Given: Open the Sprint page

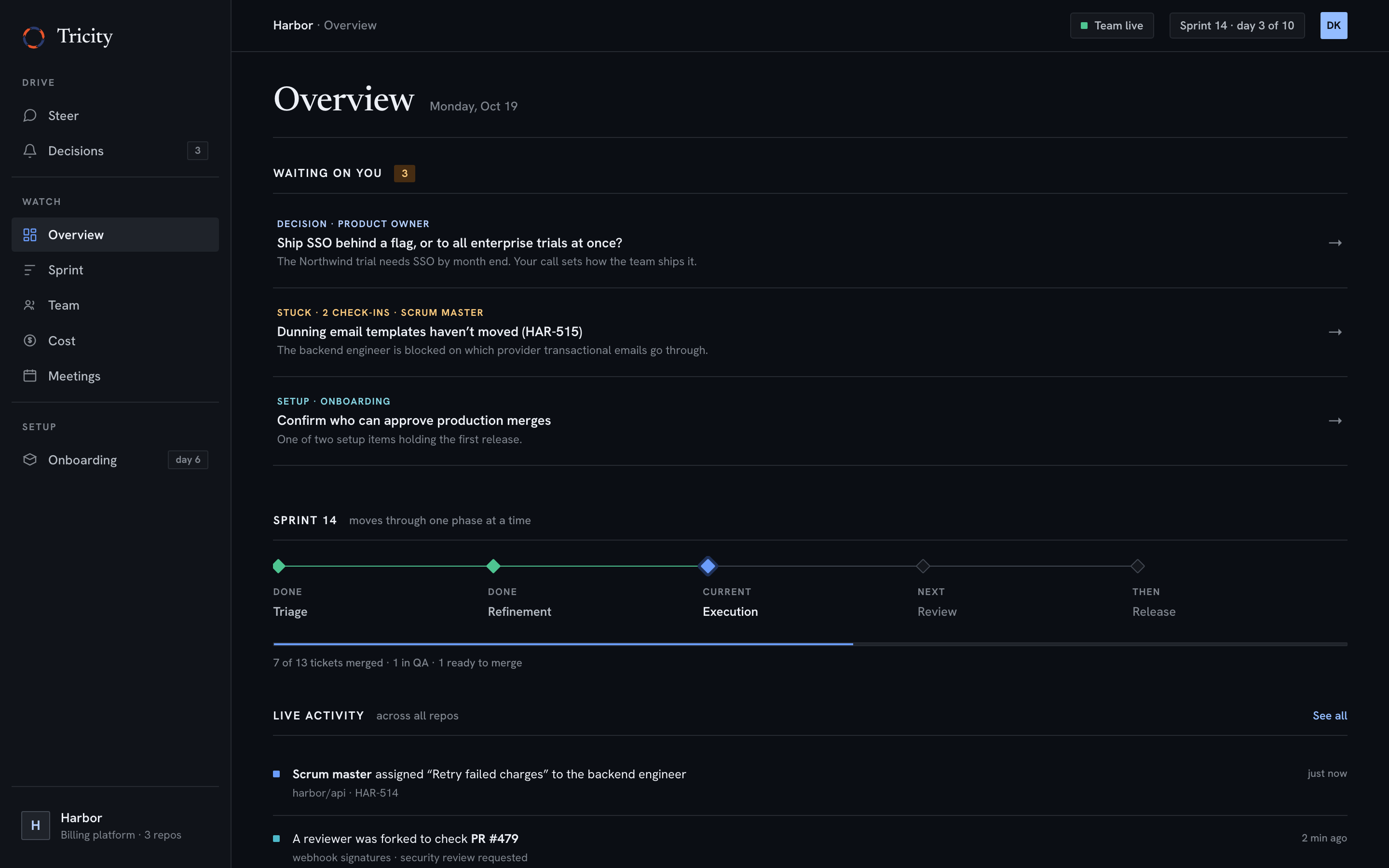Looking at the screenshot, I should point(115,270).
